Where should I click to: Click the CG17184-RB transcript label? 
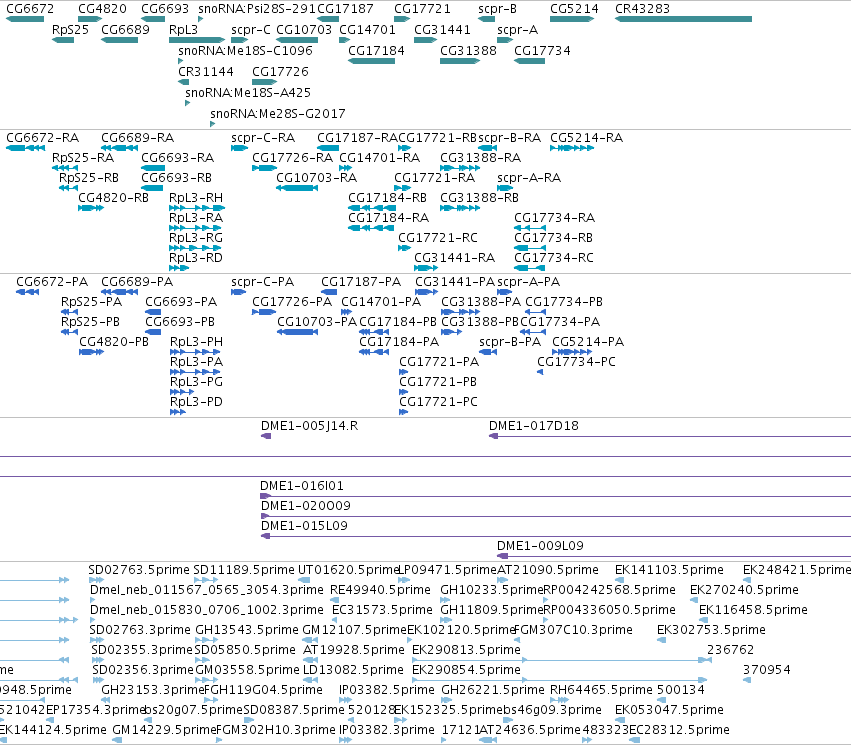pos(388,198)
